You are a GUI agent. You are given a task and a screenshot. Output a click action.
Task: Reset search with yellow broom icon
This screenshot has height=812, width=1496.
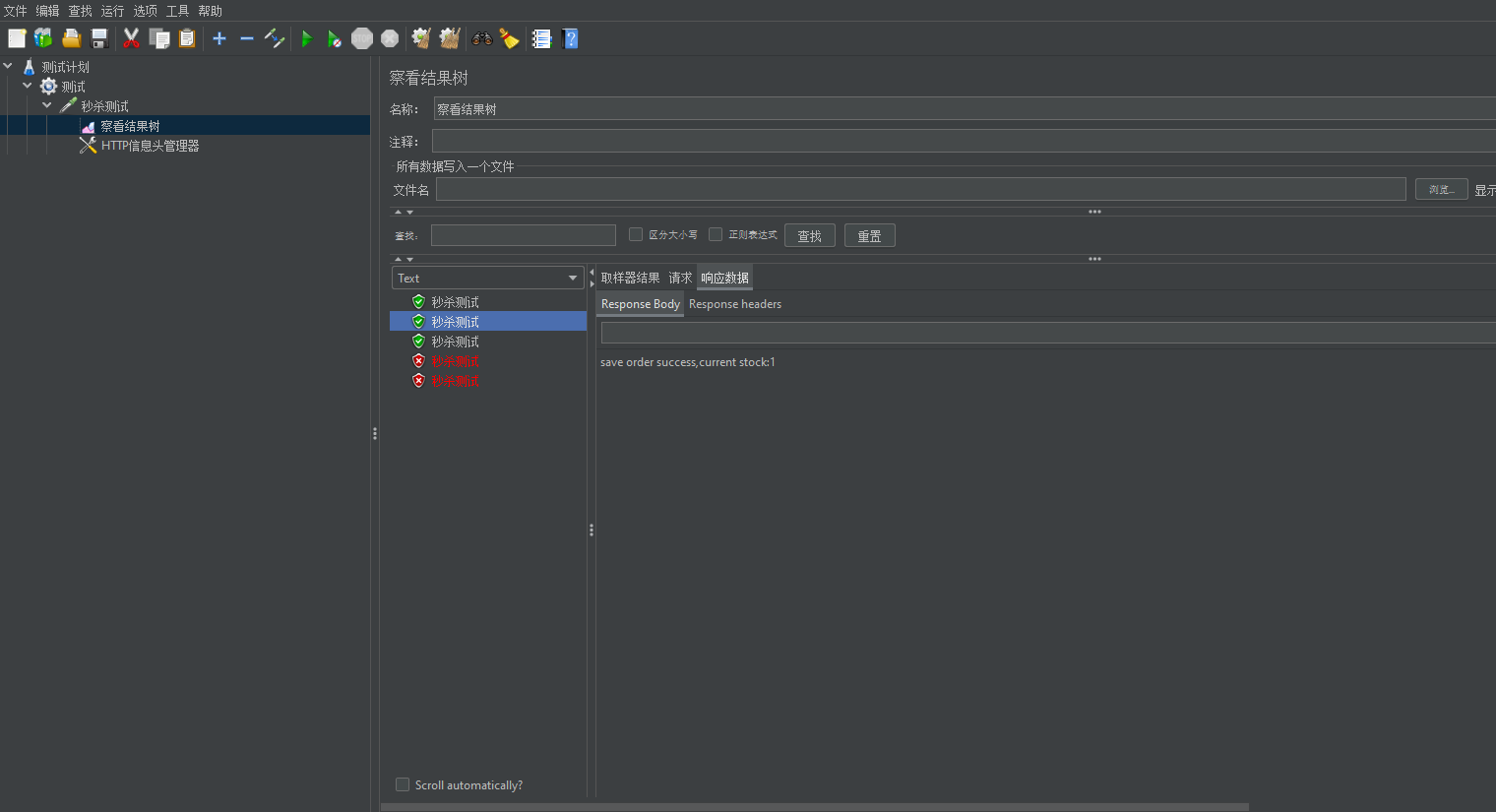(509, 38)
